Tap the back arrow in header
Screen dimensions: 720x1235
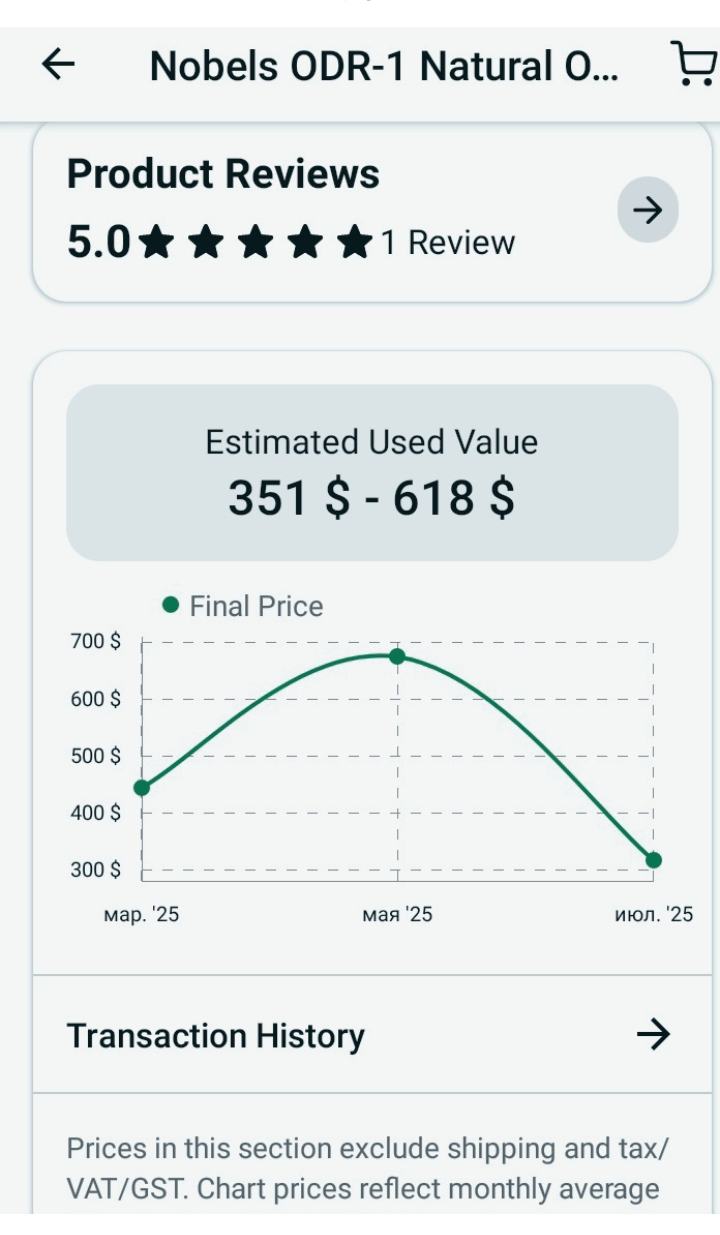58,65
